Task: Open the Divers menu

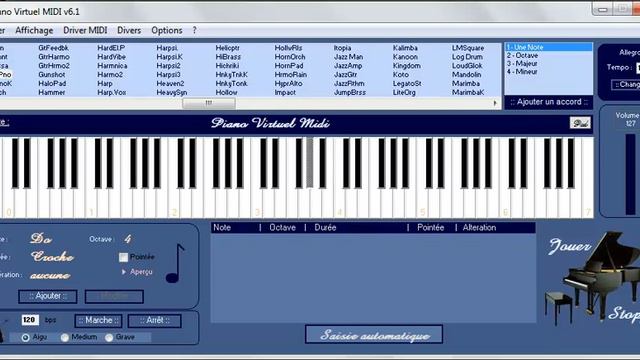Action: (x=129, y=31)
